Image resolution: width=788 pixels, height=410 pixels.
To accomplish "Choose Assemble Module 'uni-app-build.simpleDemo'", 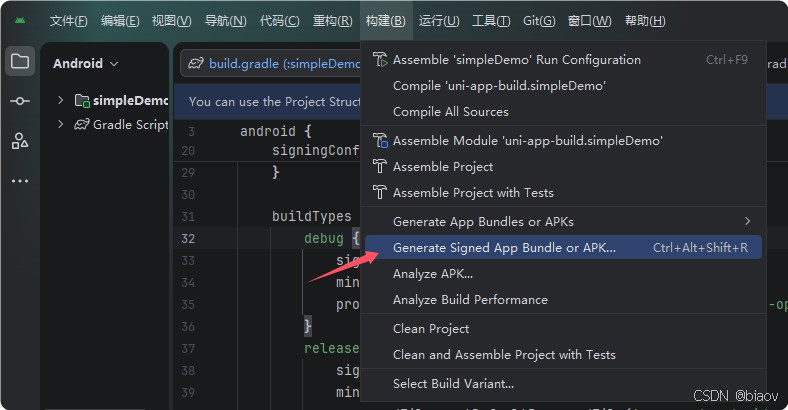I will click(563, 141).
